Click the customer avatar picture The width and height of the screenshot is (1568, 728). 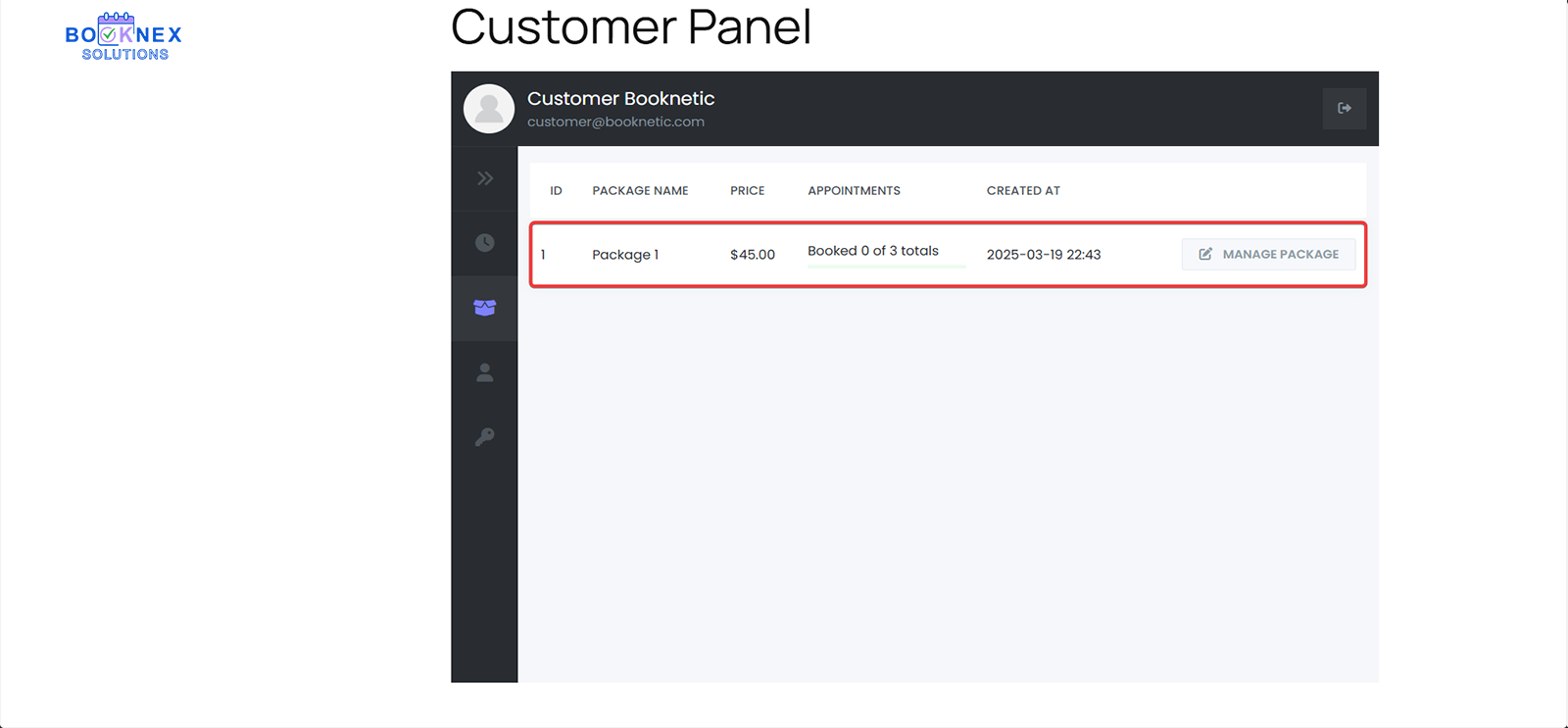tap(489, 109)
